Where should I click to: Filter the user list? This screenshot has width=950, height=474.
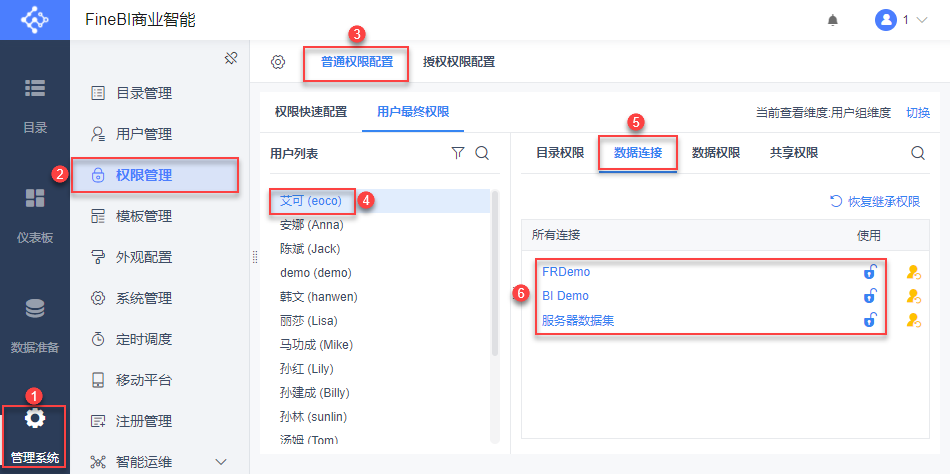pos(458,153)
